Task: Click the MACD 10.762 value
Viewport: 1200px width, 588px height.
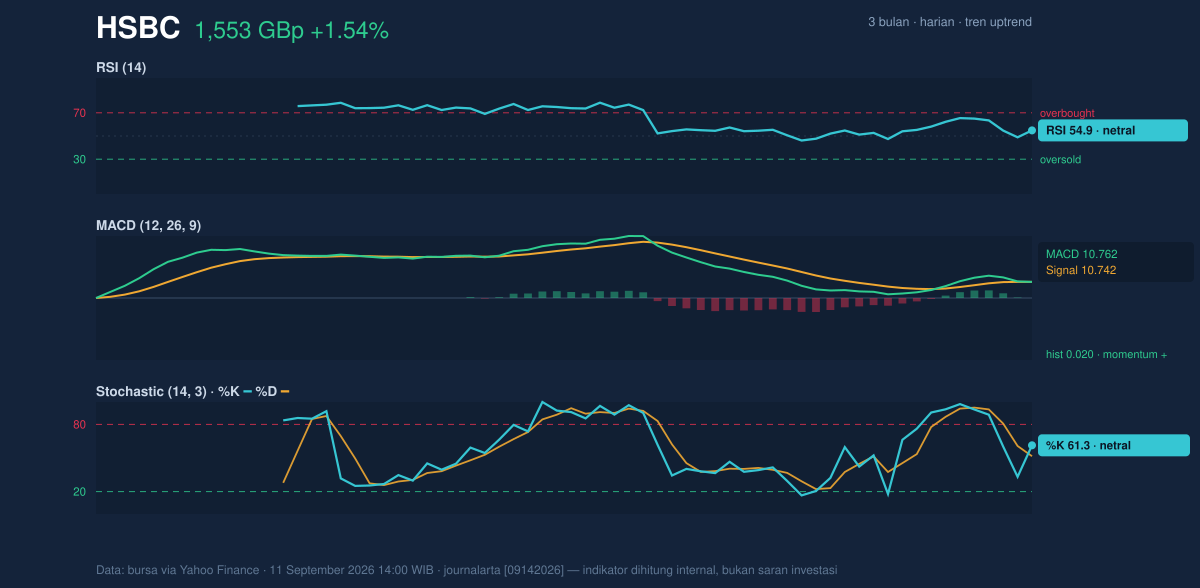Action: point(1082,254)
